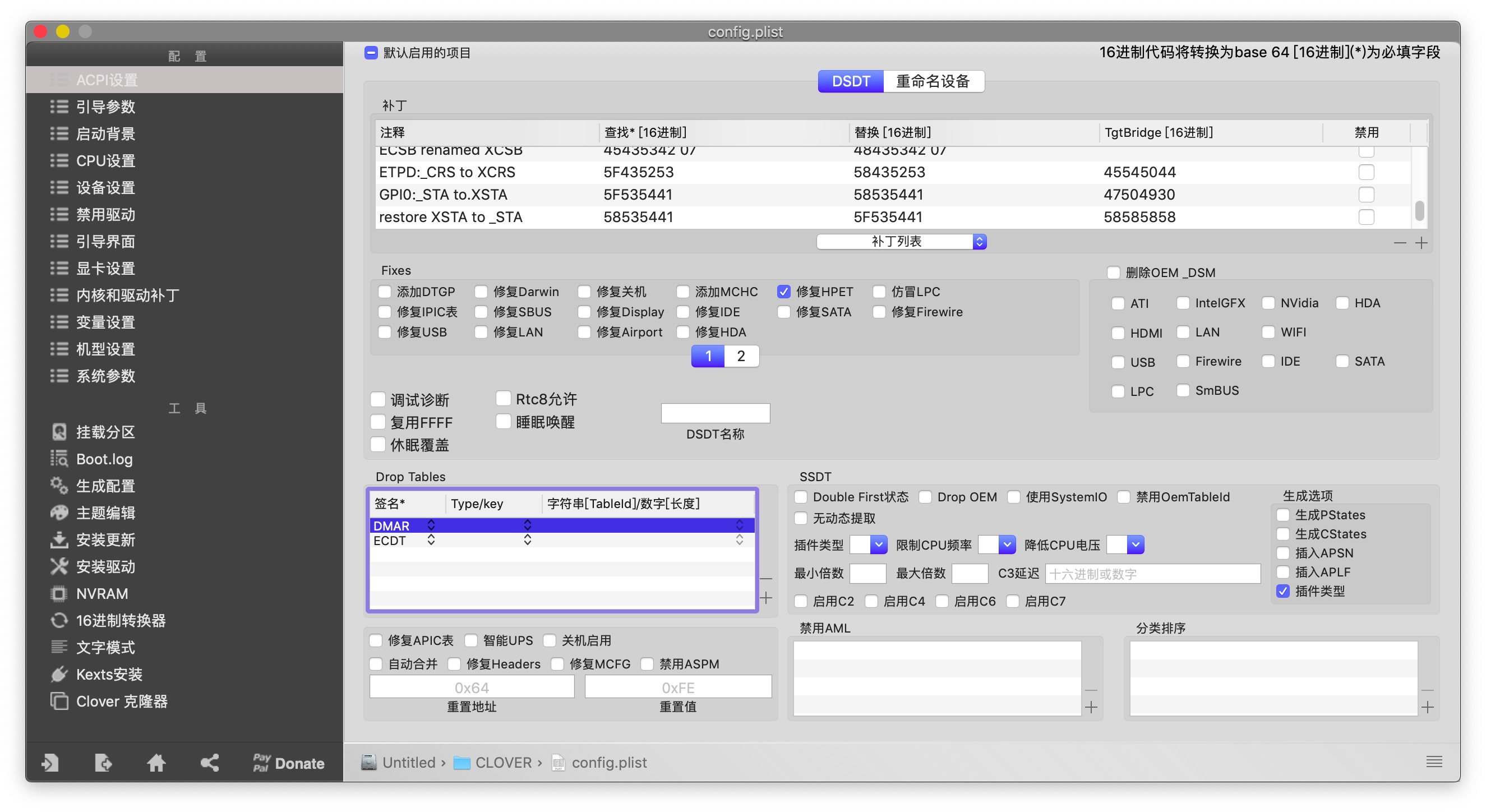Switch to the 重命名设备 tab
This screenshot has width=1486, height=812.
point(933,81)
